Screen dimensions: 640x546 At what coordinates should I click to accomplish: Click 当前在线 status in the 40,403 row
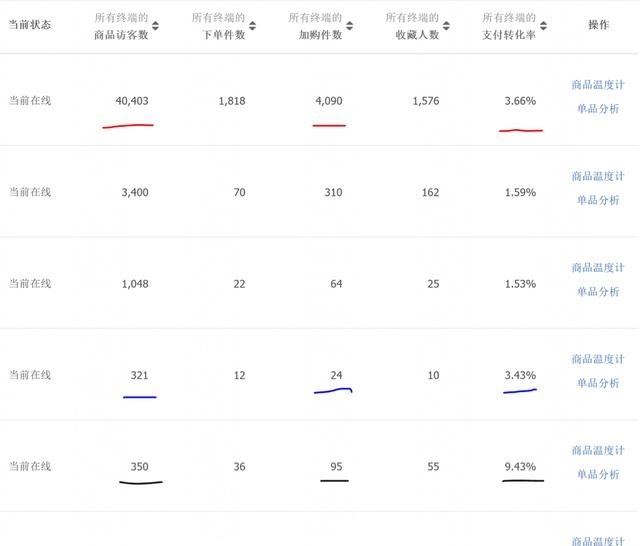click(x=30, y=101)
